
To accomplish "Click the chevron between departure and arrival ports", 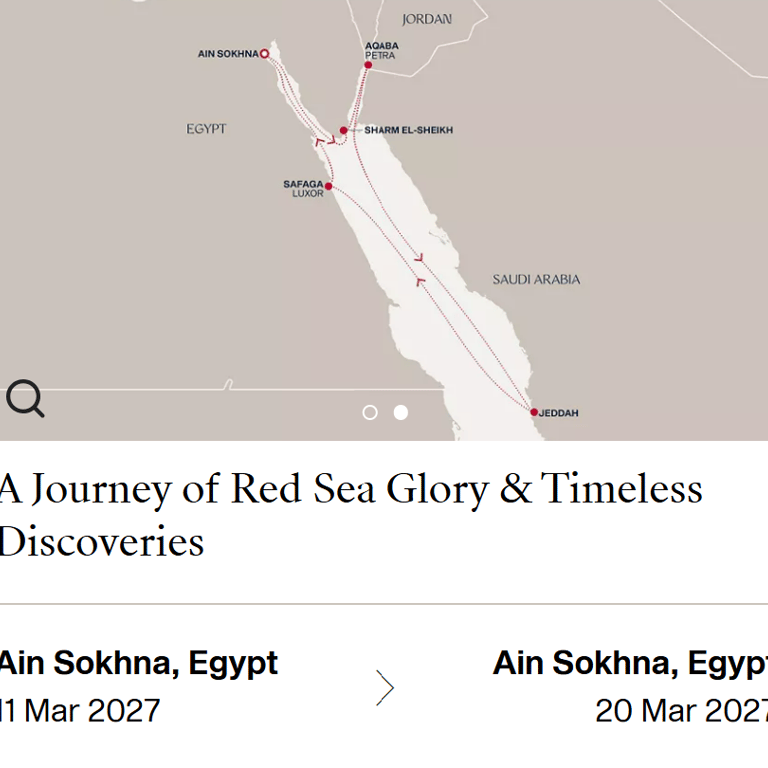I will (385, 688).
